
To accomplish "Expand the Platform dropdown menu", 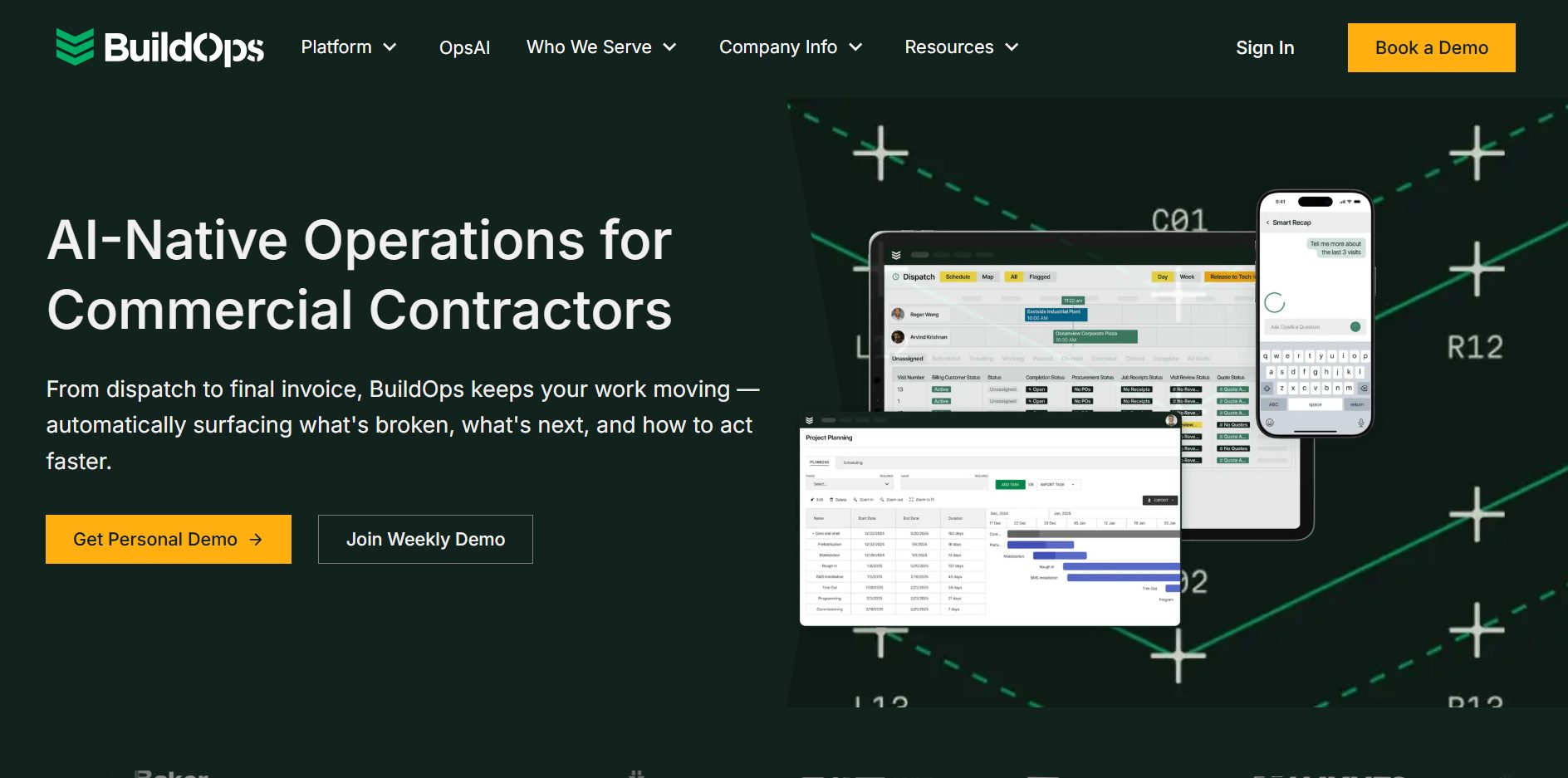I will (x=349, y=47).
